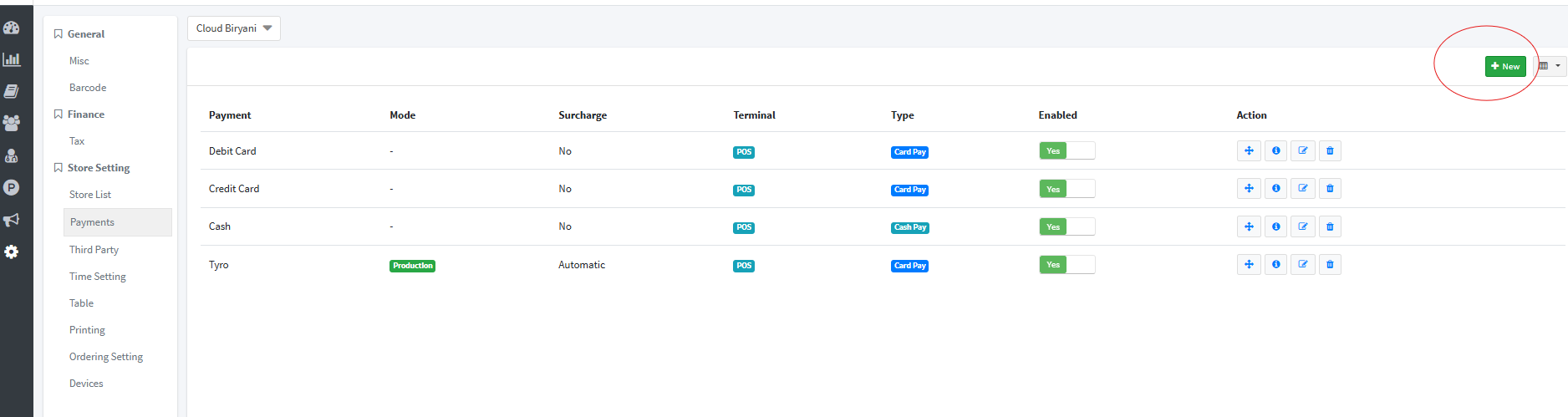
Task: Disable the Debit Card enabled toggle
Action: click(1067, 151)
